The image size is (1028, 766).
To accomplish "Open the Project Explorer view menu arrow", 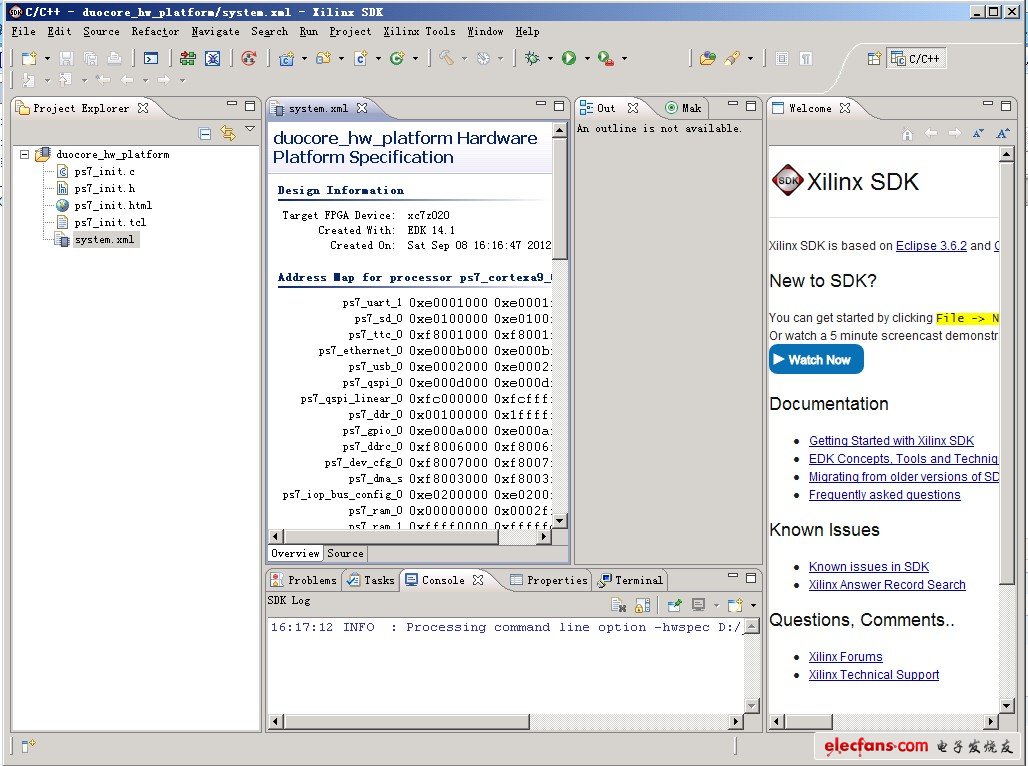I will click(x=250, y=130).
